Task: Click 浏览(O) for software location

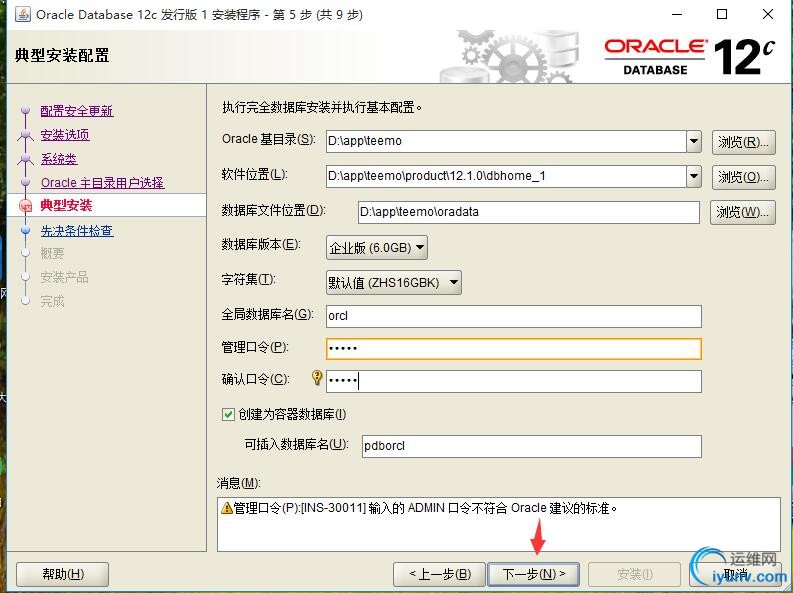Action: click(743, 177)
